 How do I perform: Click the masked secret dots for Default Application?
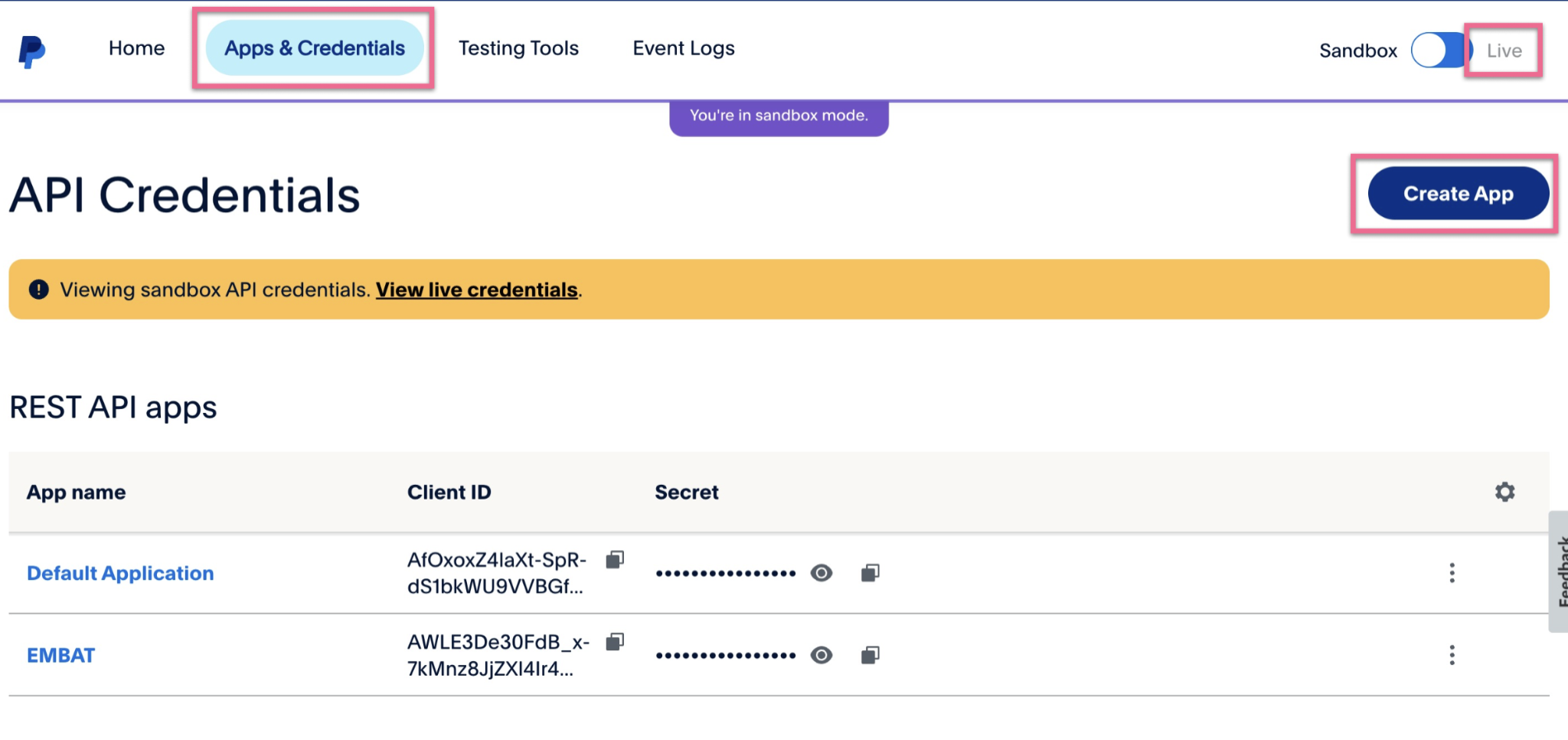tap(726, 573)
